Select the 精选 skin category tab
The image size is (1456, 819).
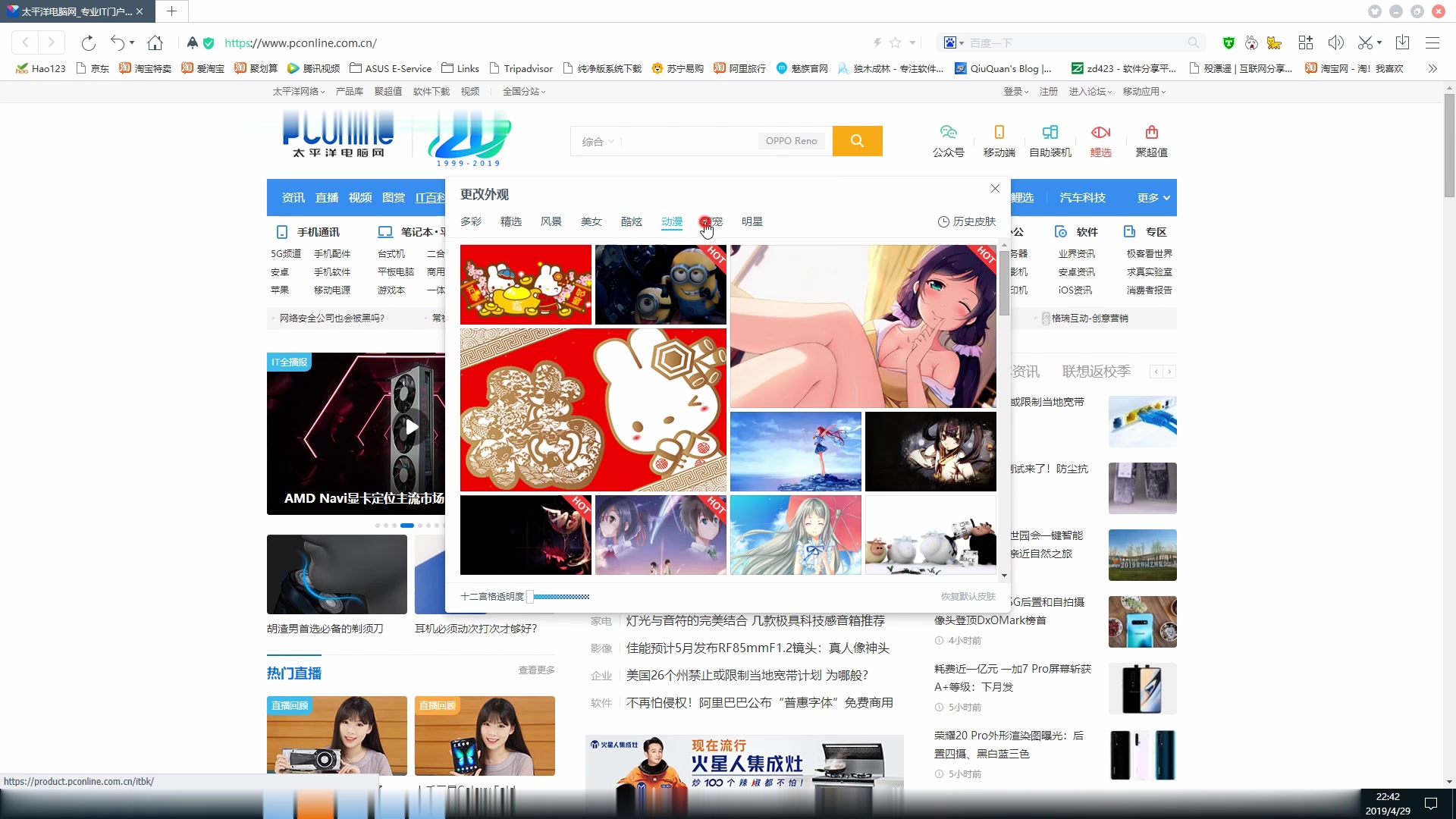[511, 221]
